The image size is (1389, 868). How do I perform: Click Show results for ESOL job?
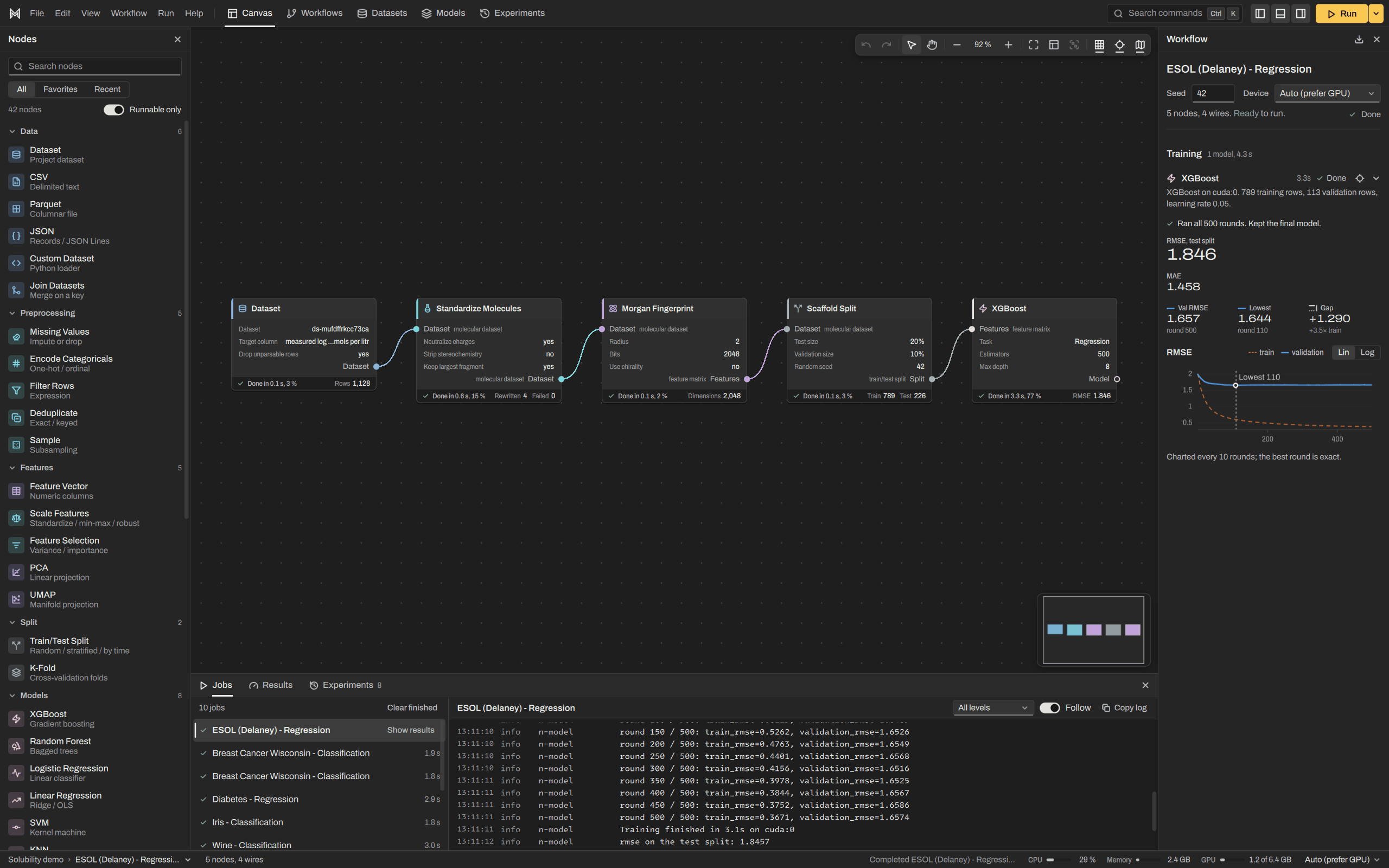point(410,730)
